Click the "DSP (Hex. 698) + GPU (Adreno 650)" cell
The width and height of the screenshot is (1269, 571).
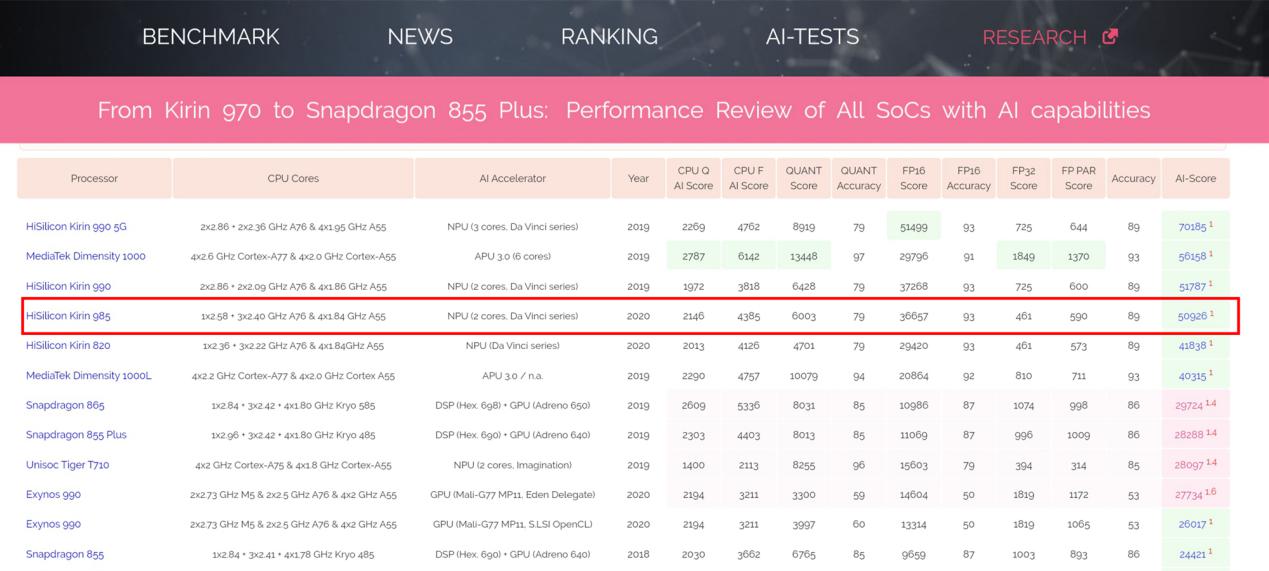tap(512, 405)
